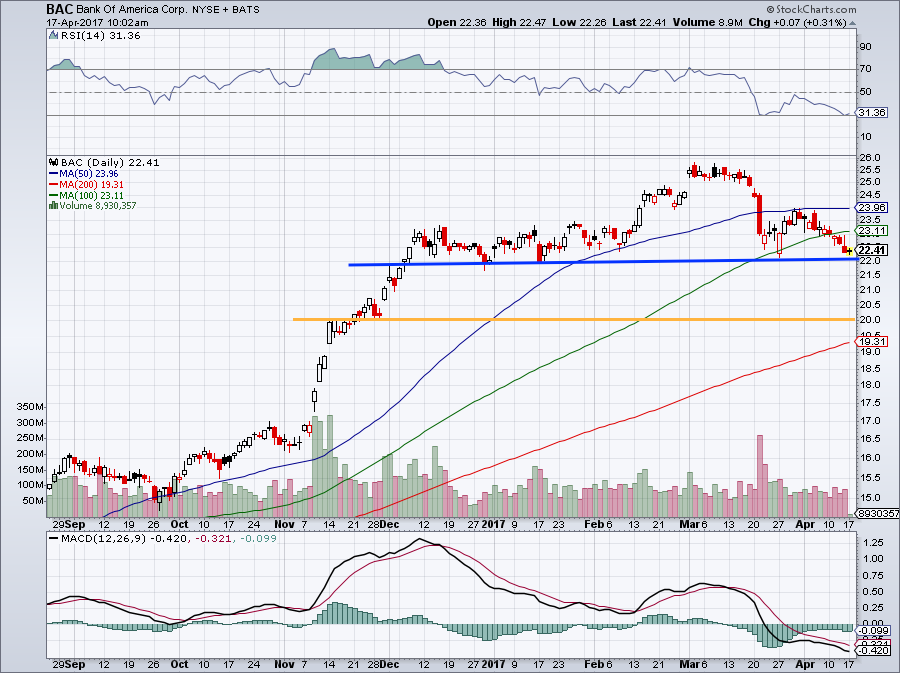Click the '-0.099' MACD histogram legend value

click(x=258, y=539)
